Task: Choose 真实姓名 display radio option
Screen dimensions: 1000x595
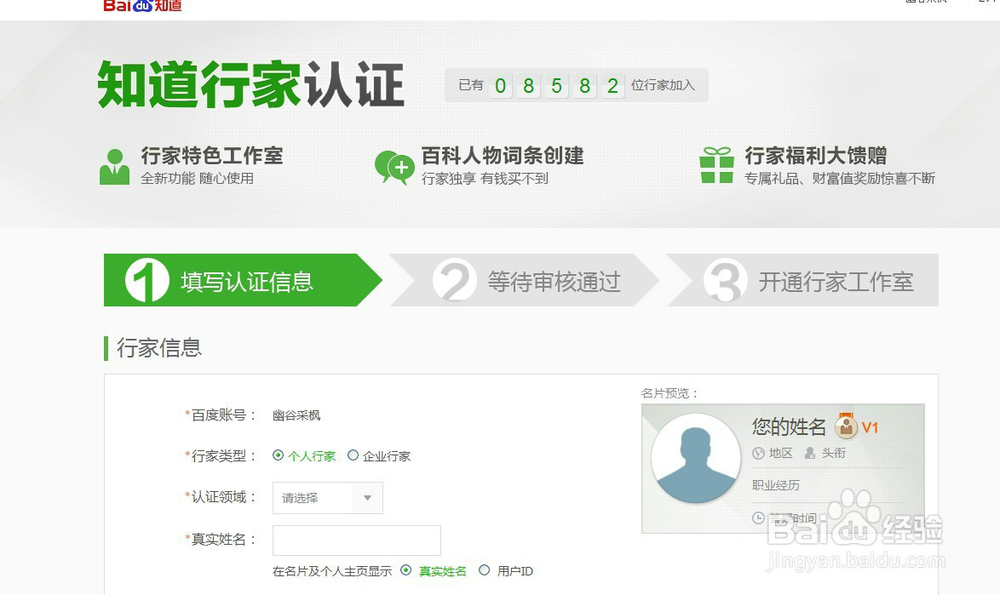Action: click(x=406, y=570)
